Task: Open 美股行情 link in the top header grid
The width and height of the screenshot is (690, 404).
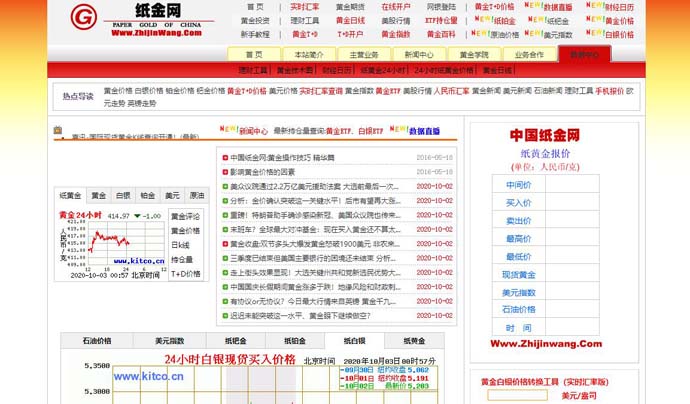Action: click(x=396, y=20)
